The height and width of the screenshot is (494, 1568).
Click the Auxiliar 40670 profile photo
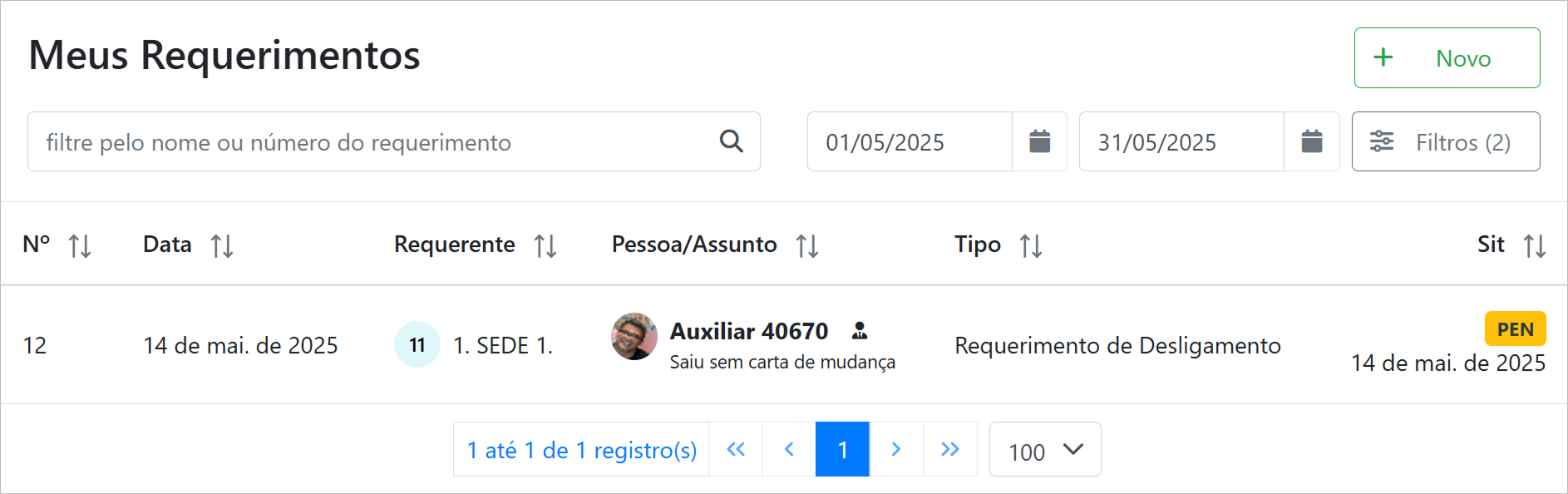(634, 337)
